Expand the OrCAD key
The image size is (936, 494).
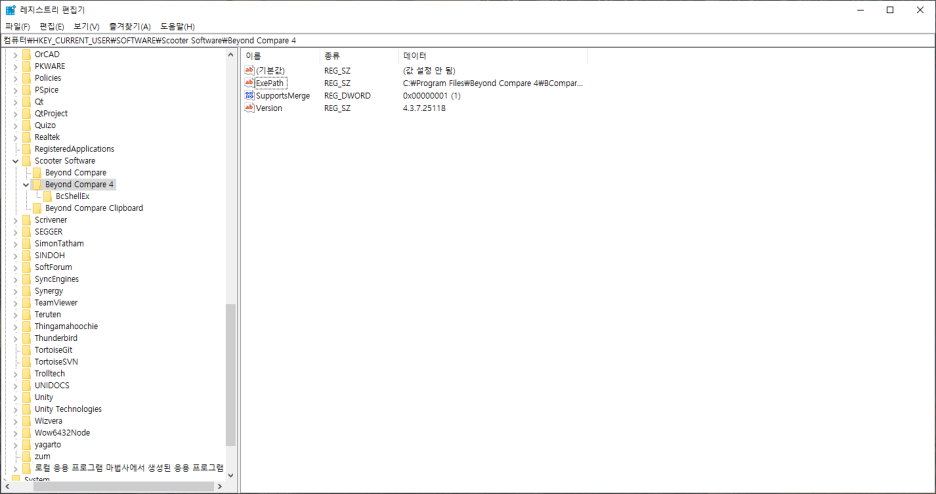click(x=16, y=54)
